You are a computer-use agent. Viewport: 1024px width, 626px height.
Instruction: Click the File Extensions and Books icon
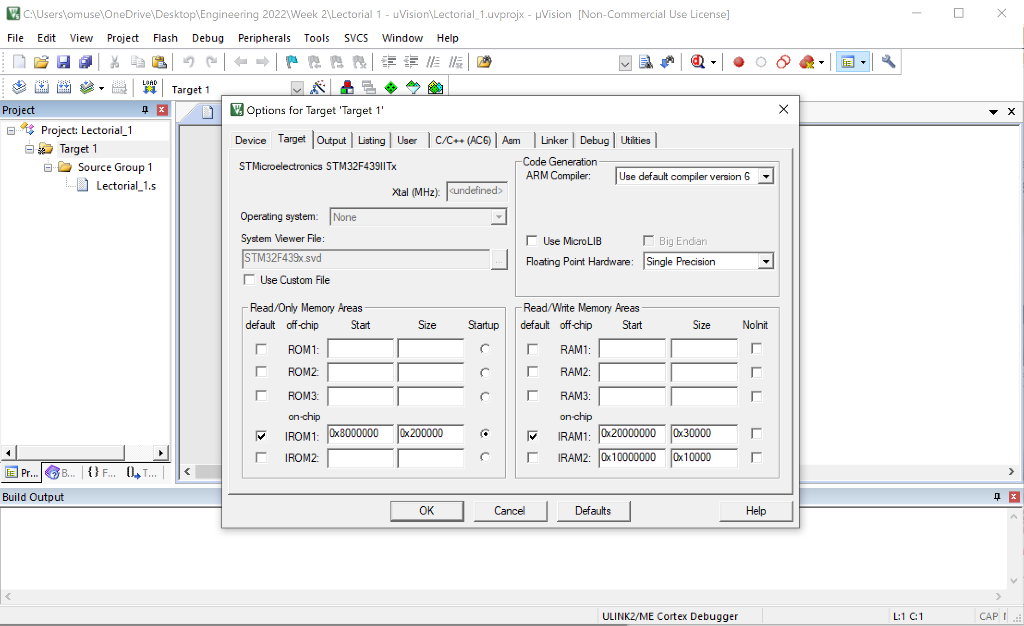(x=347, y=87)
